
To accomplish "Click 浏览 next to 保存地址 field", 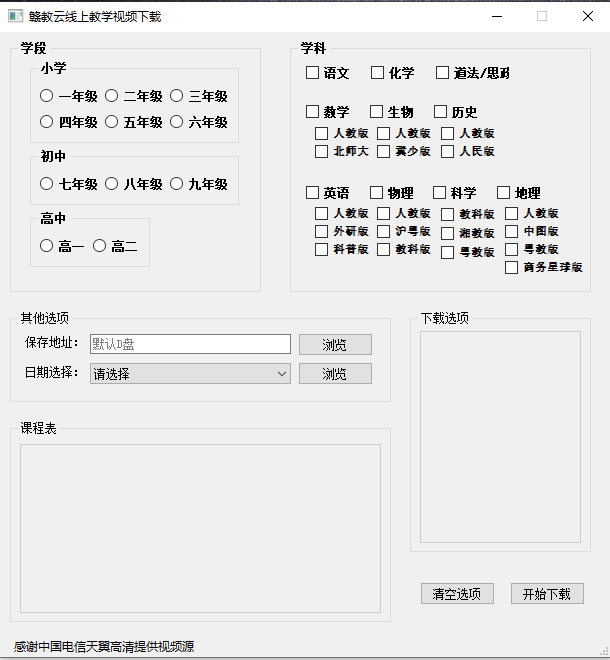I will tap(335, 345).
